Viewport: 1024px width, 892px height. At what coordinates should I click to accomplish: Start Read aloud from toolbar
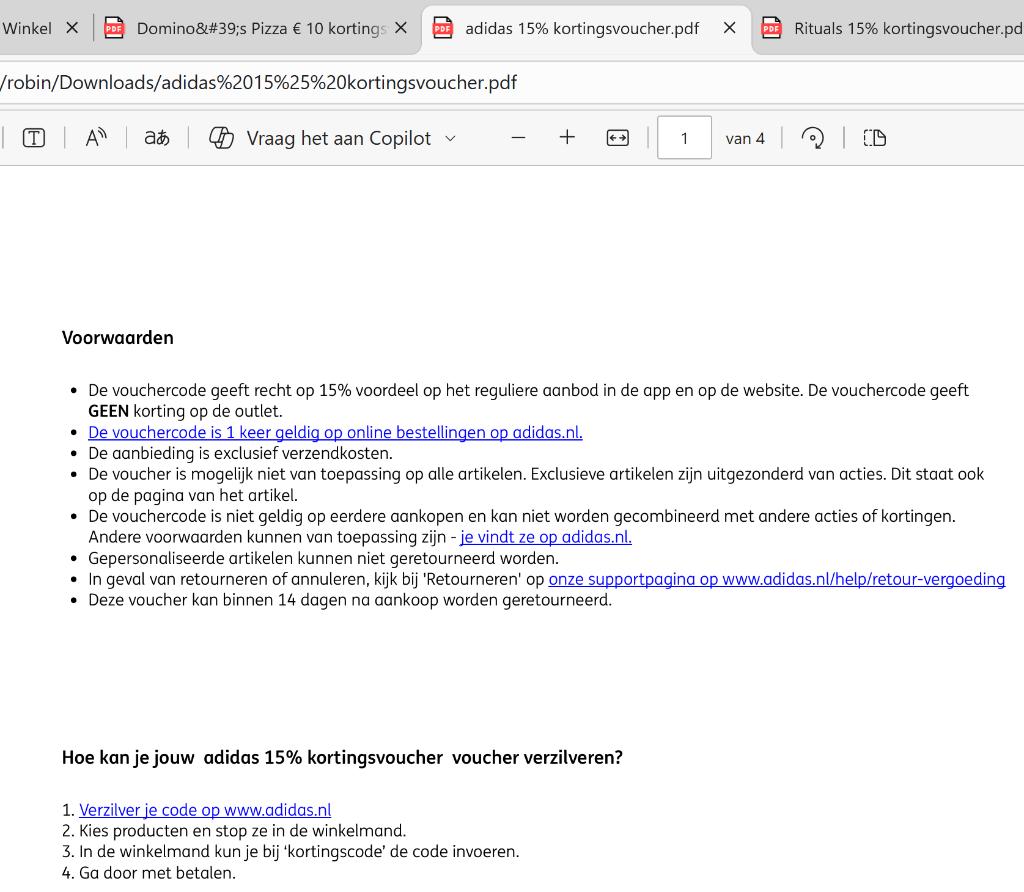click(96, 138)
